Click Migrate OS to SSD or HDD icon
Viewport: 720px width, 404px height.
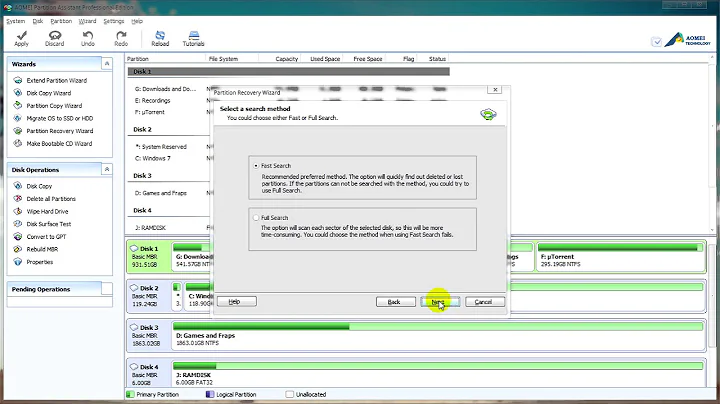pyautogui.click(x=18, y=118)
